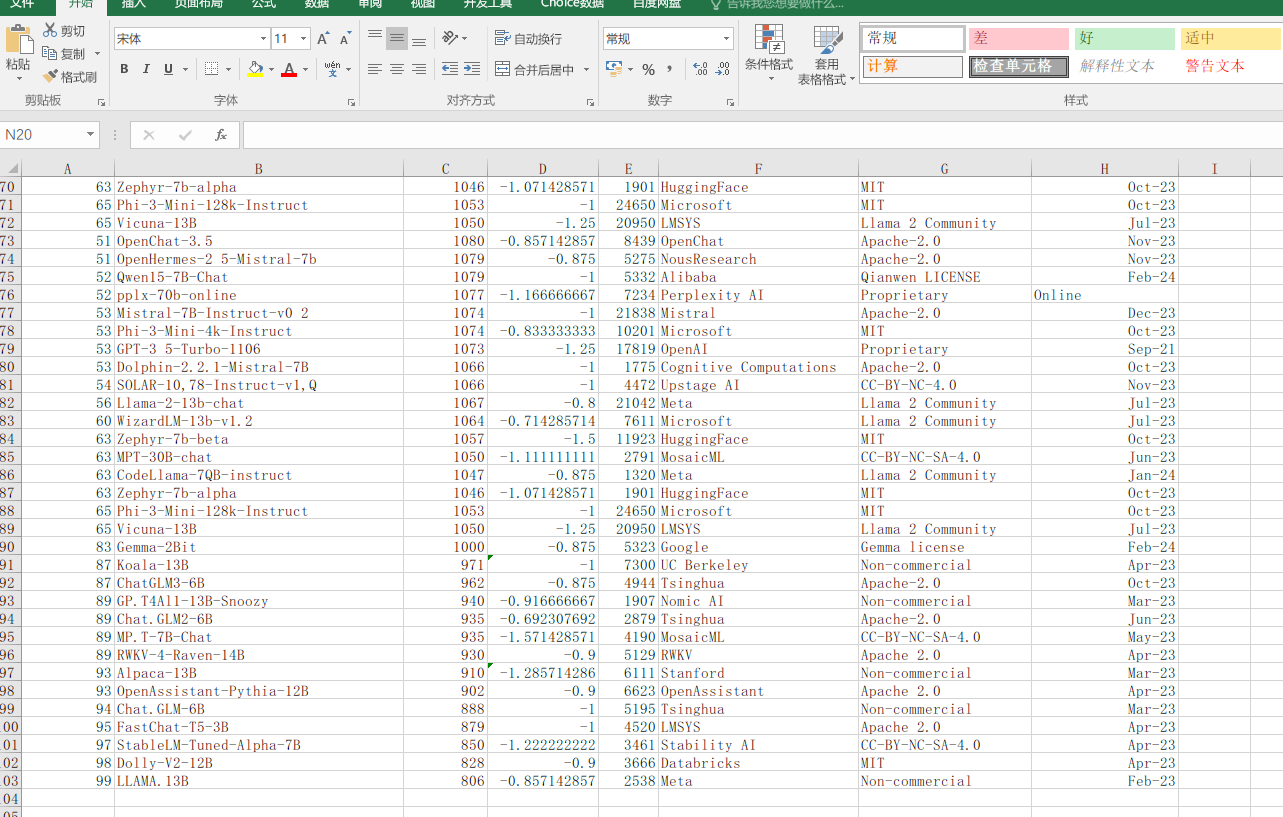Switch to the 公式 (Formulas) tab

point(264,4)
